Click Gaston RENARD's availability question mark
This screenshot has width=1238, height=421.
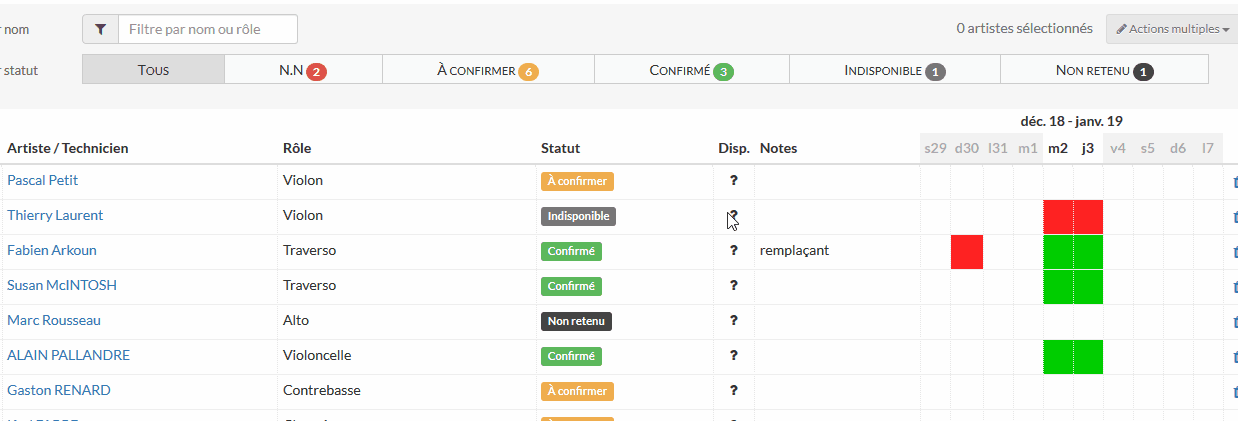point(733,391)
